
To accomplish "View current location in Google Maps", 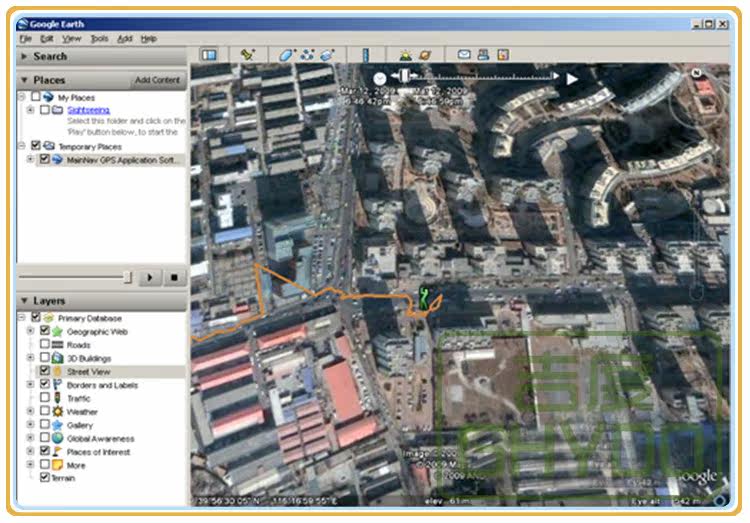I will tap(503, 55).
